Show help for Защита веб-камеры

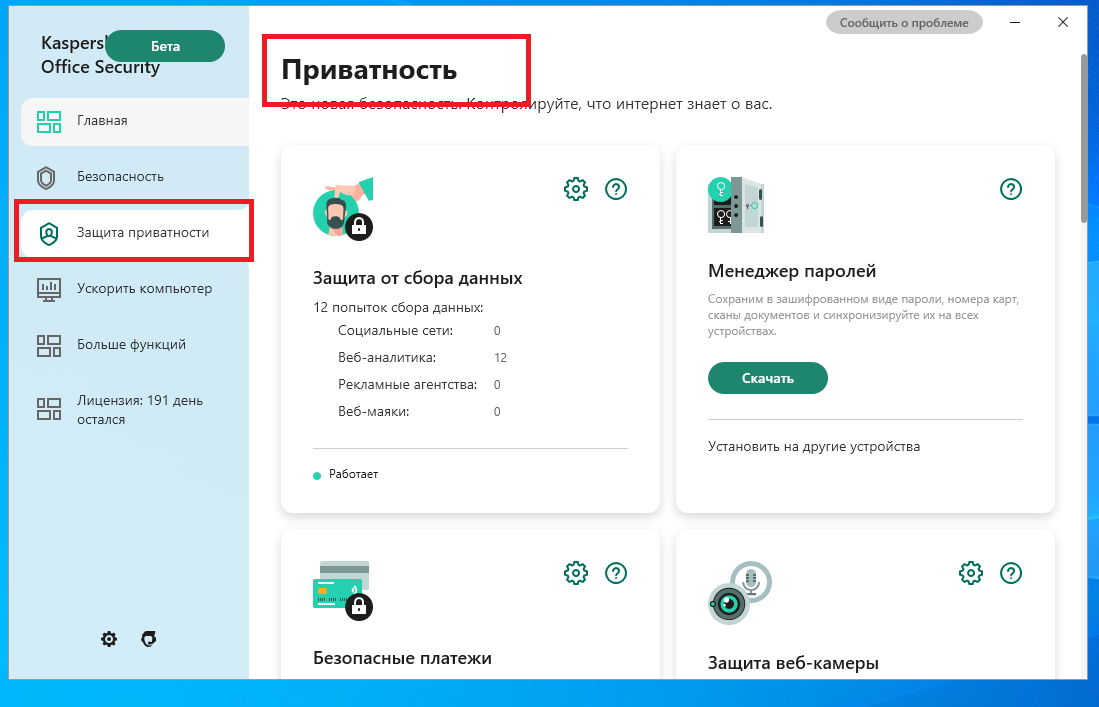pyautogui.click(x=1011, y=572)
